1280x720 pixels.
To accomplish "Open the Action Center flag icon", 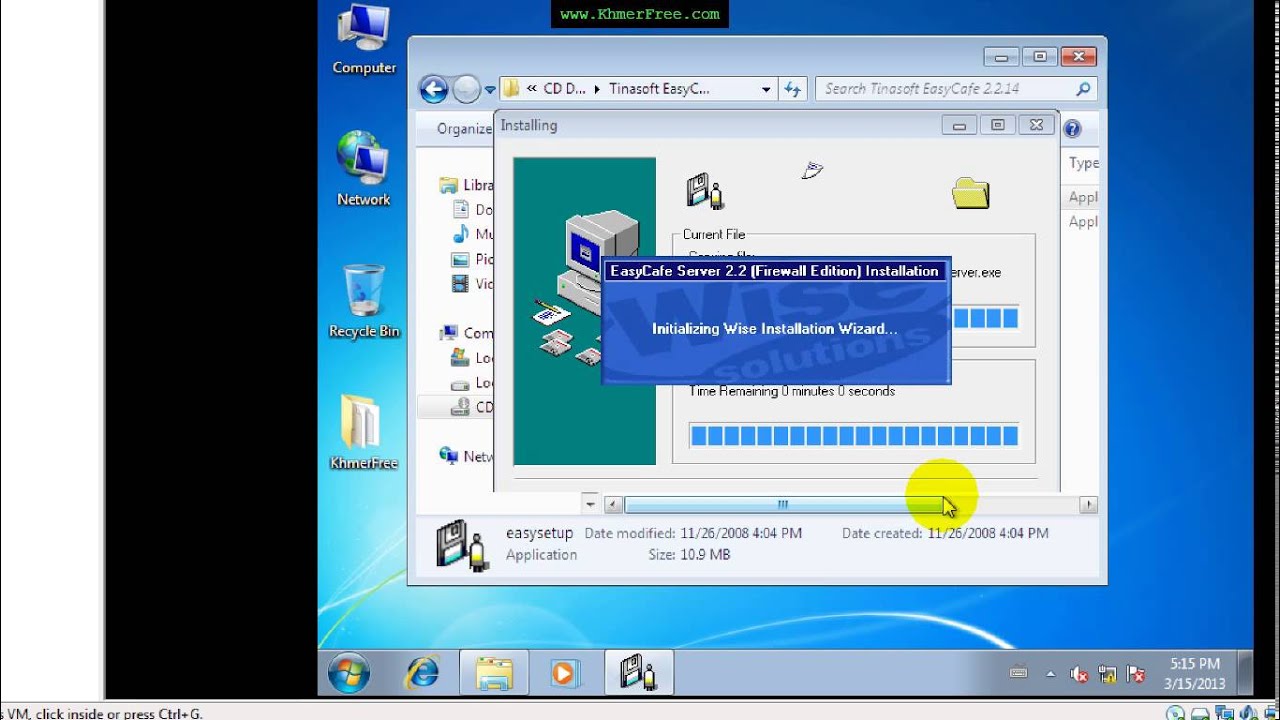I will pos(1135,674).
